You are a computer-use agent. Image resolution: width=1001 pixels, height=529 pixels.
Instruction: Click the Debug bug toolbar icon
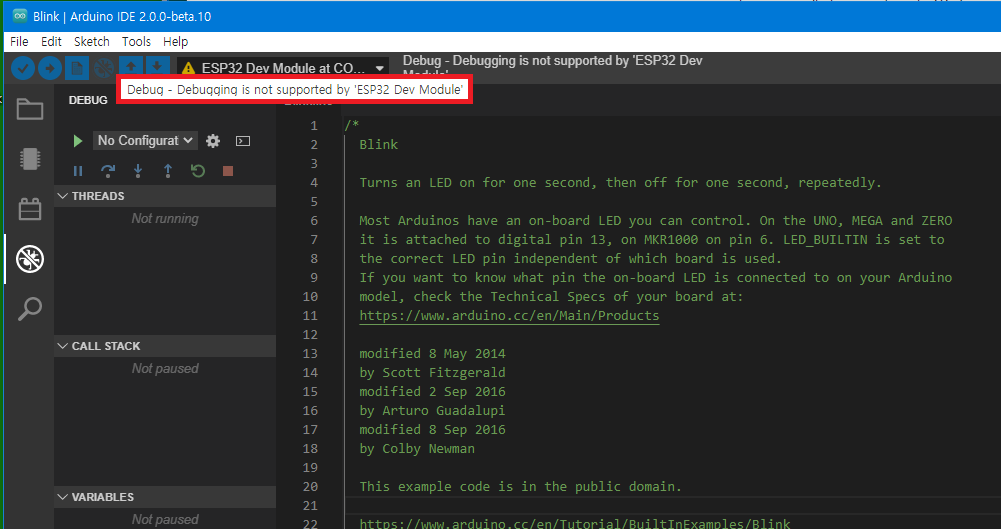coord(103,68)
